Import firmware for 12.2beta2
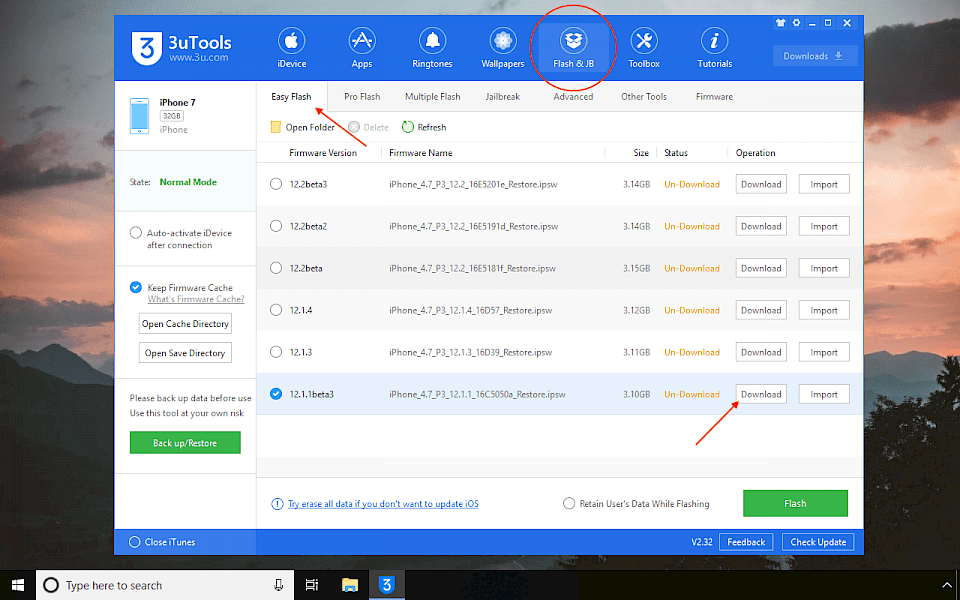The width and height of the screenshot is (960, 600). (x=824, y=227)
